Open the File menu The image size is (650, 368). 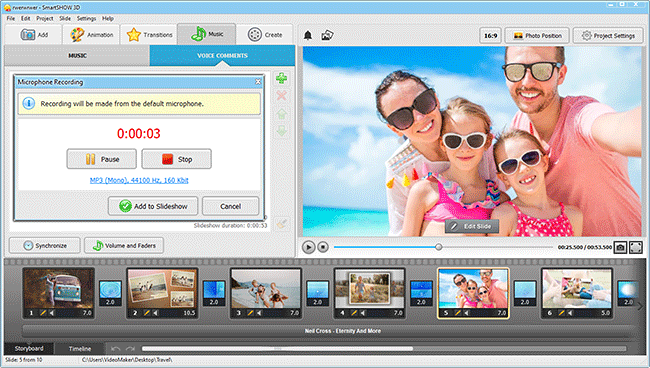tap(10, 18)
